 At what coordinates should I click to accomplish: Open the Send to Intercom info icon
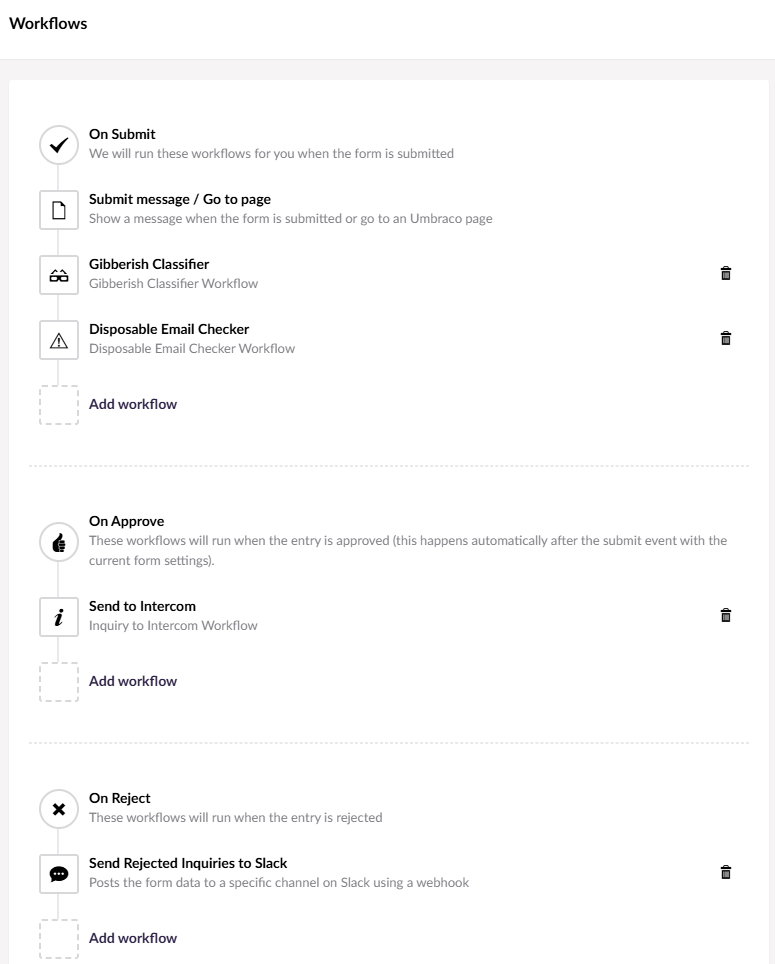click(59, 617)
